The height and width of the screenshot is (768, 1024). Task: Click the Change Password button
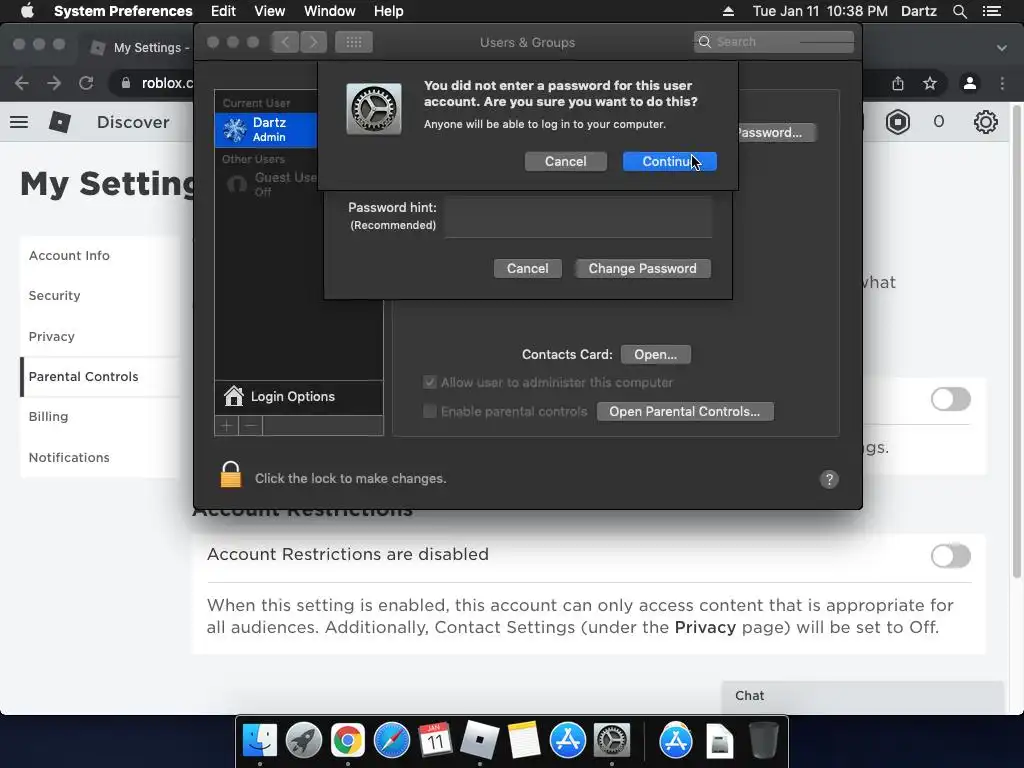coord(643,268)
